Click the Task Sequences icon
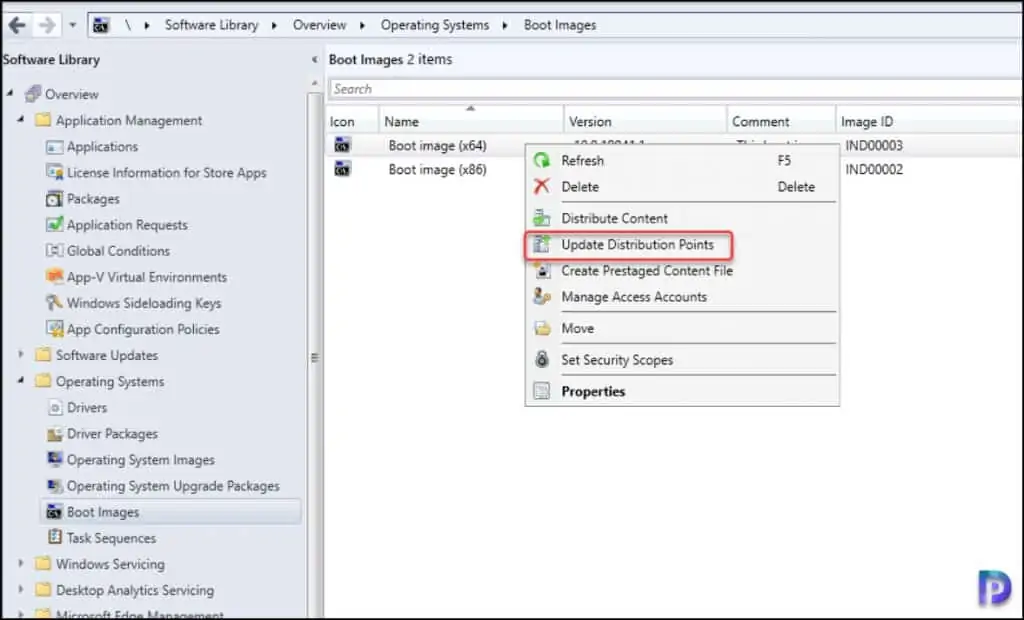The height and width of the screenshot is (620, 1024). click(x=54, y=538)
